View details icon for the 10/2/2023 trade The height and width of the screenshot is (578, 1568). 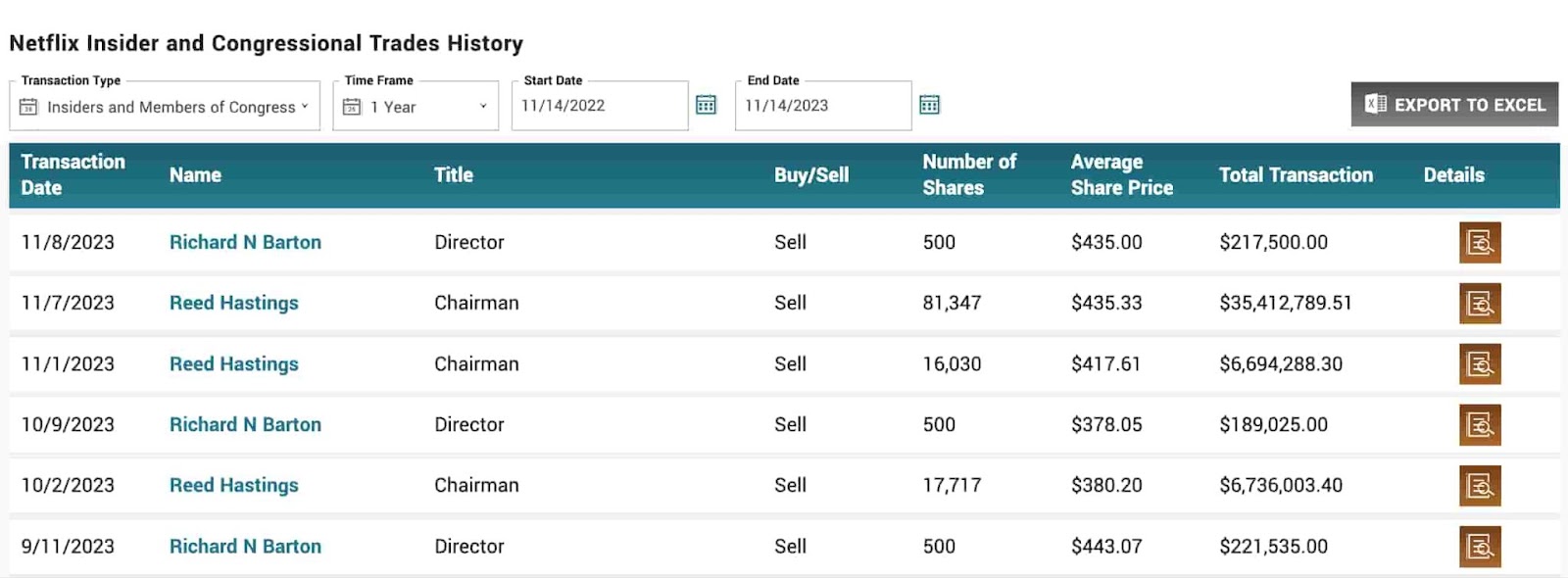point(1480,486)
